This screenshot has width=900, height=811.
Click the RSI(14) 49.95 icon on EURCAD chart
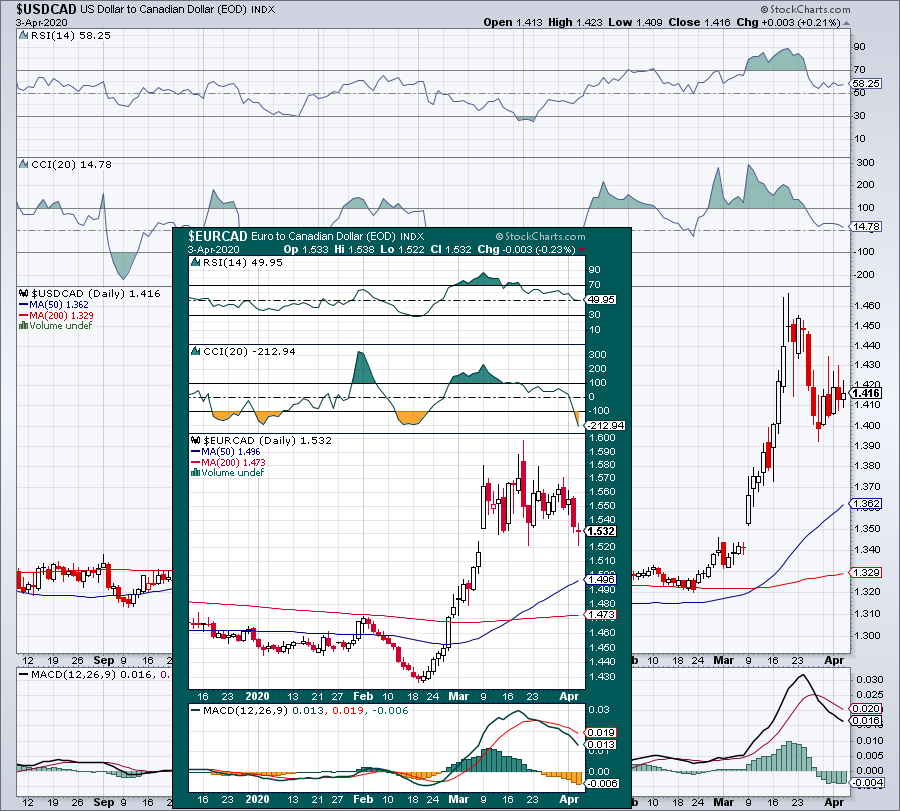point(196,263)
